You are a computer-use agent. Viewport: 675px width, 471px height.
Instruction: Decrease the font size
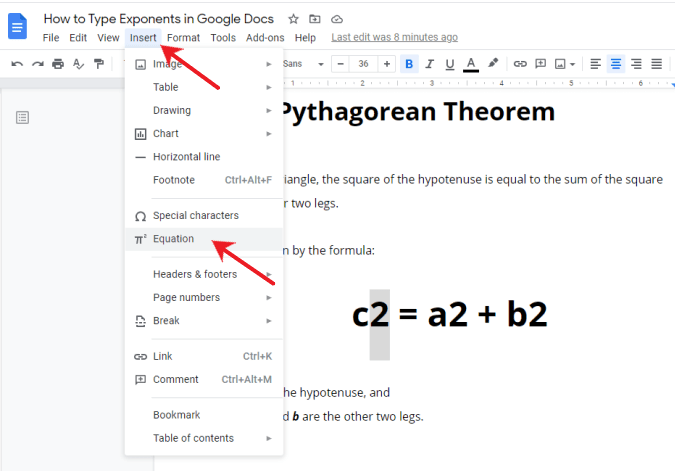(x=341, y=64)
